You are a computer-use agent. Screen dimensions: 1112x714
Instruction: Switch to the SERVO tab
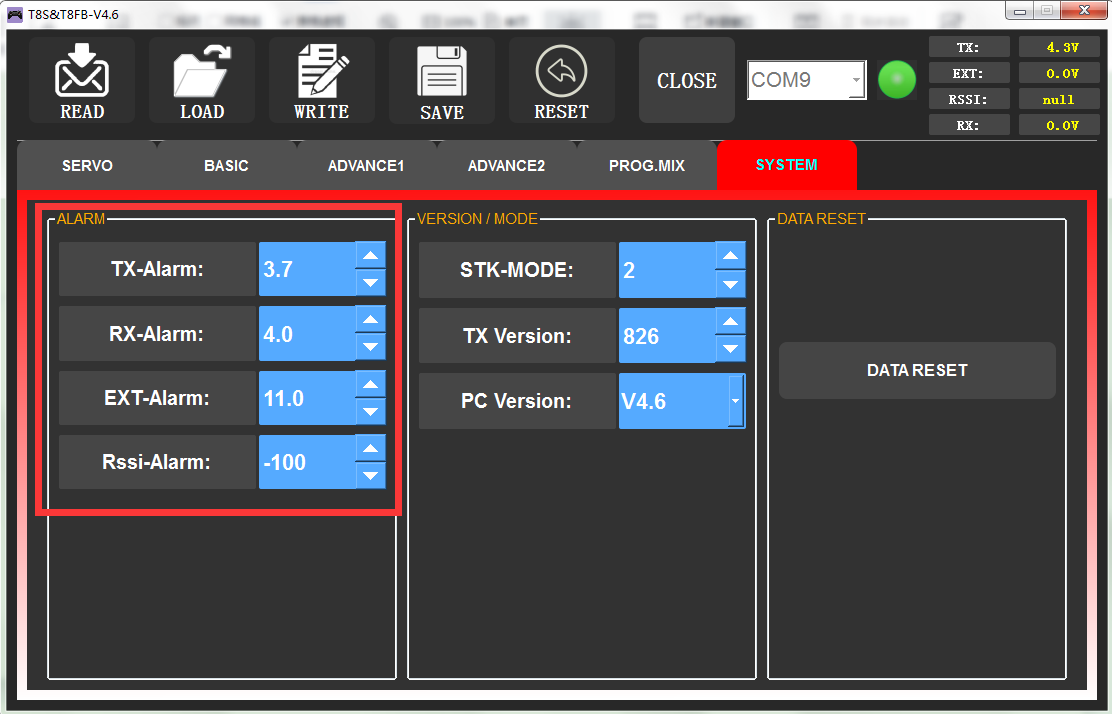87,165
